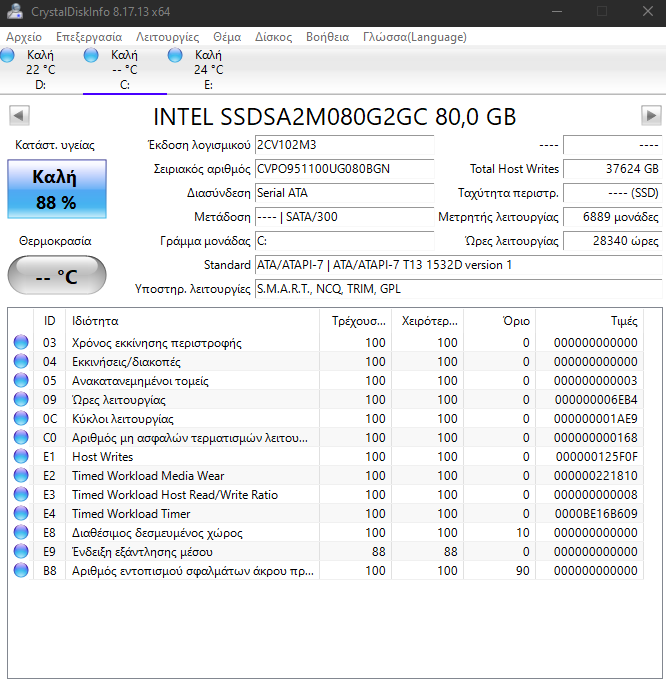
Task: Open the Βοήθεια menu
Action: [x=328, y=37]
